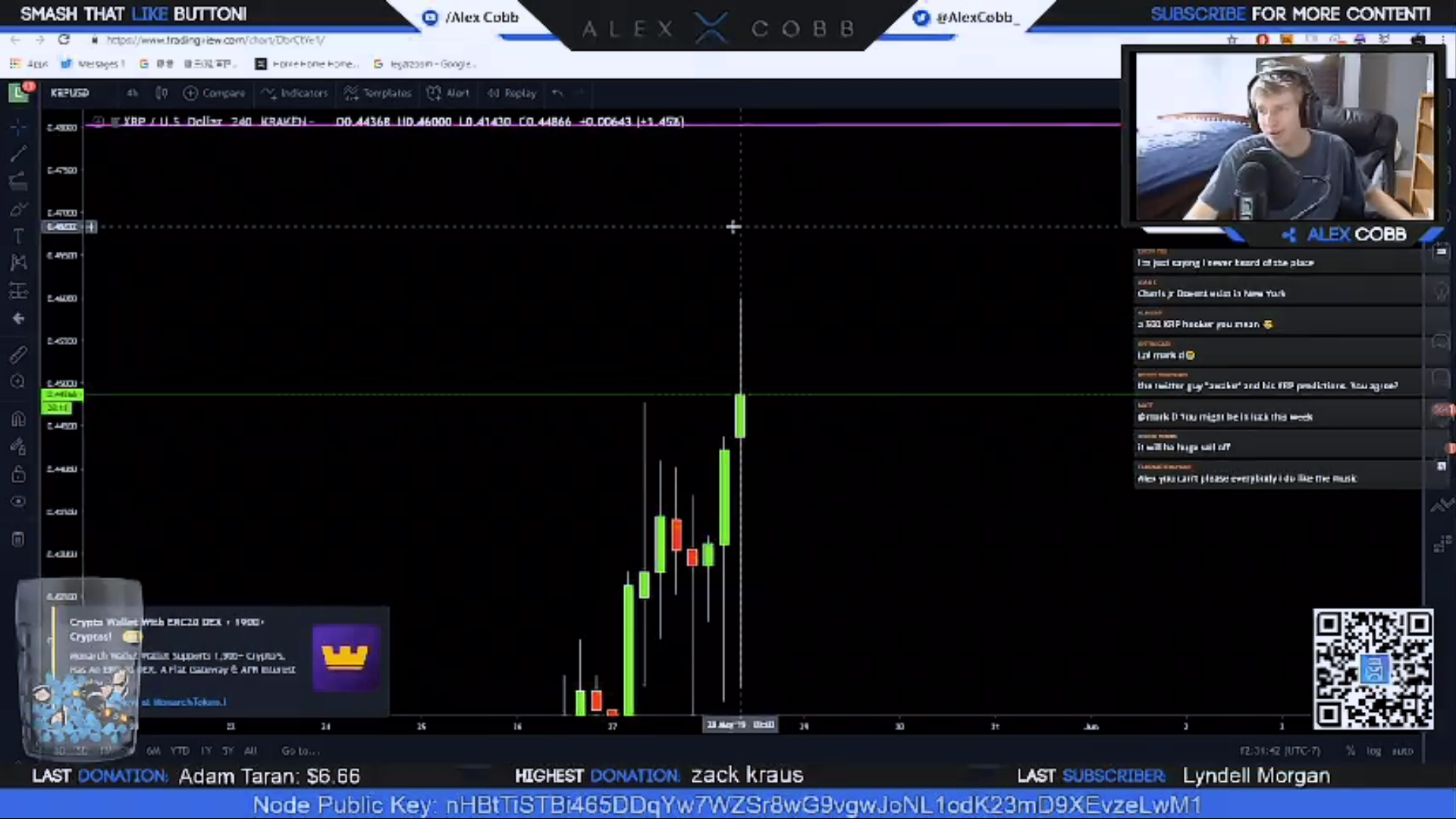Screen dimensions: 1456x819
Task: Open the Home Home Home bookmark
Action: click(x=306, y=64)
